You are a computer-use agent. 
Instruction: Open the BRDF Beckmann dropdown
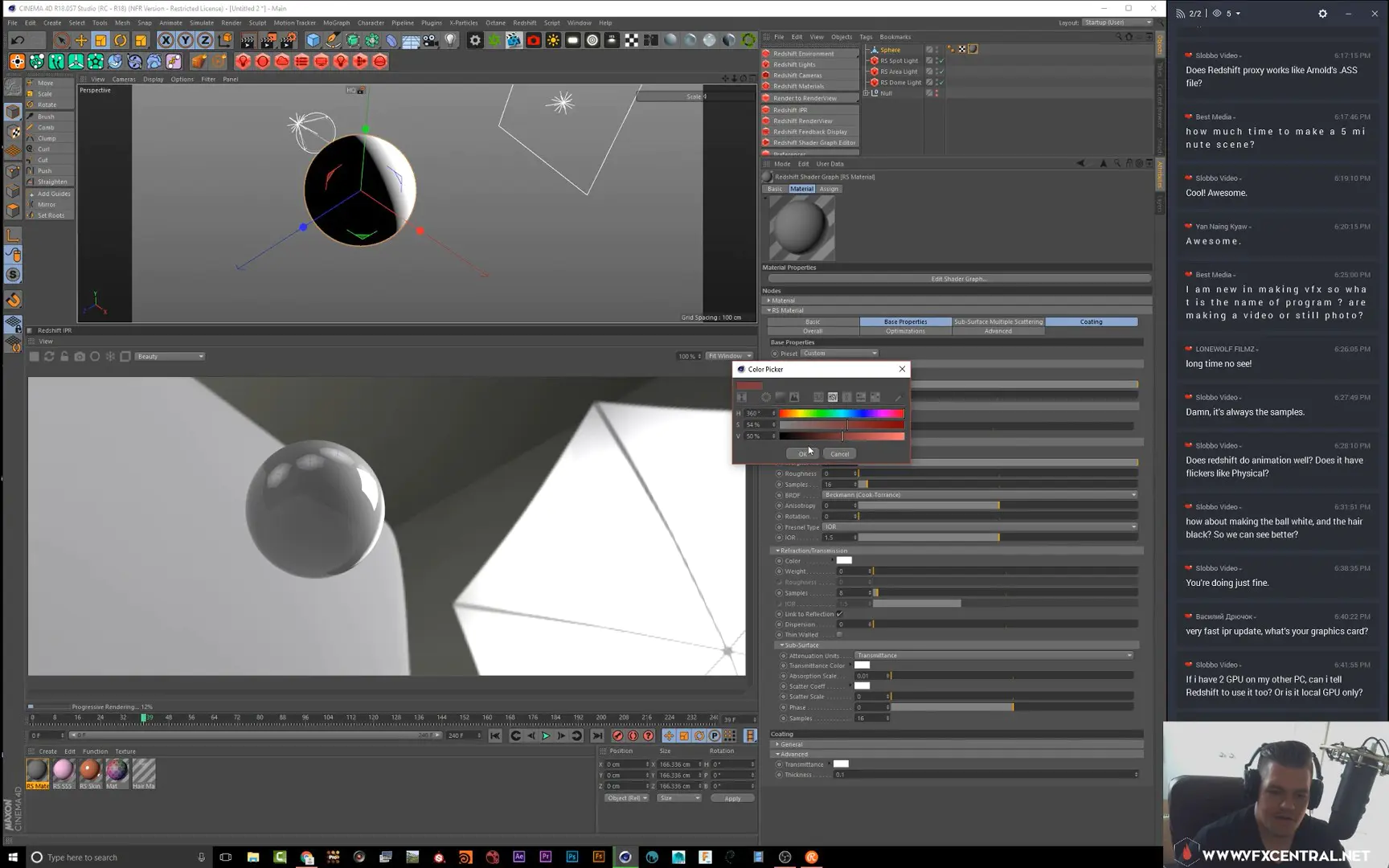click(980, 495)
